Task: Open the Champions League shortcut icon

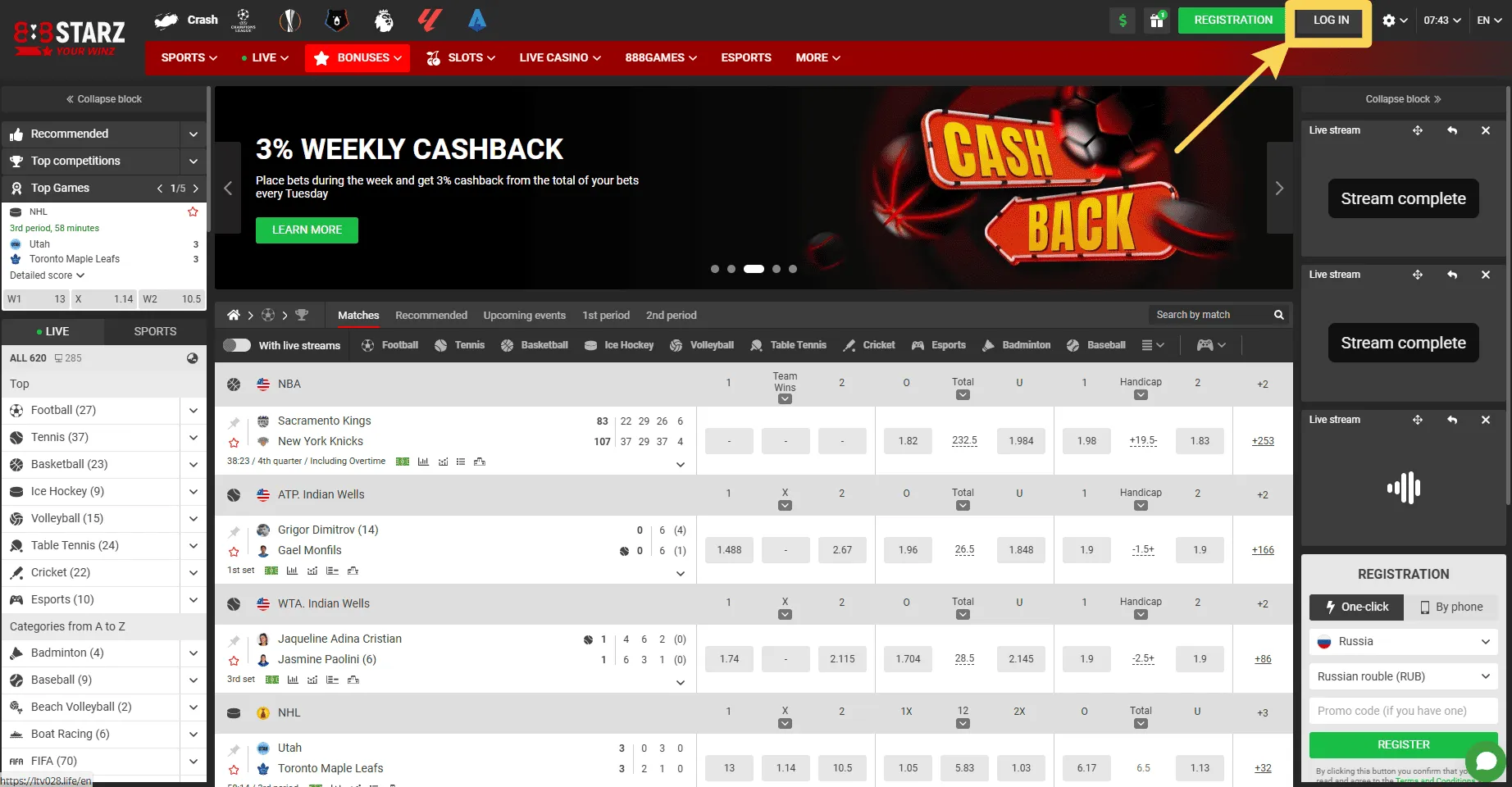Action: click(243, 20)
